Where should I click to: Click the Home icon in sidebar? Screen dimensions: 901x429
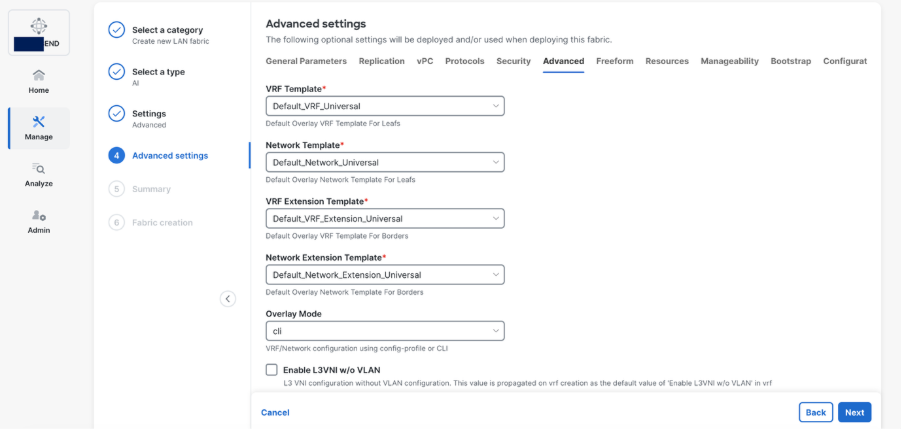coord(38,75)
